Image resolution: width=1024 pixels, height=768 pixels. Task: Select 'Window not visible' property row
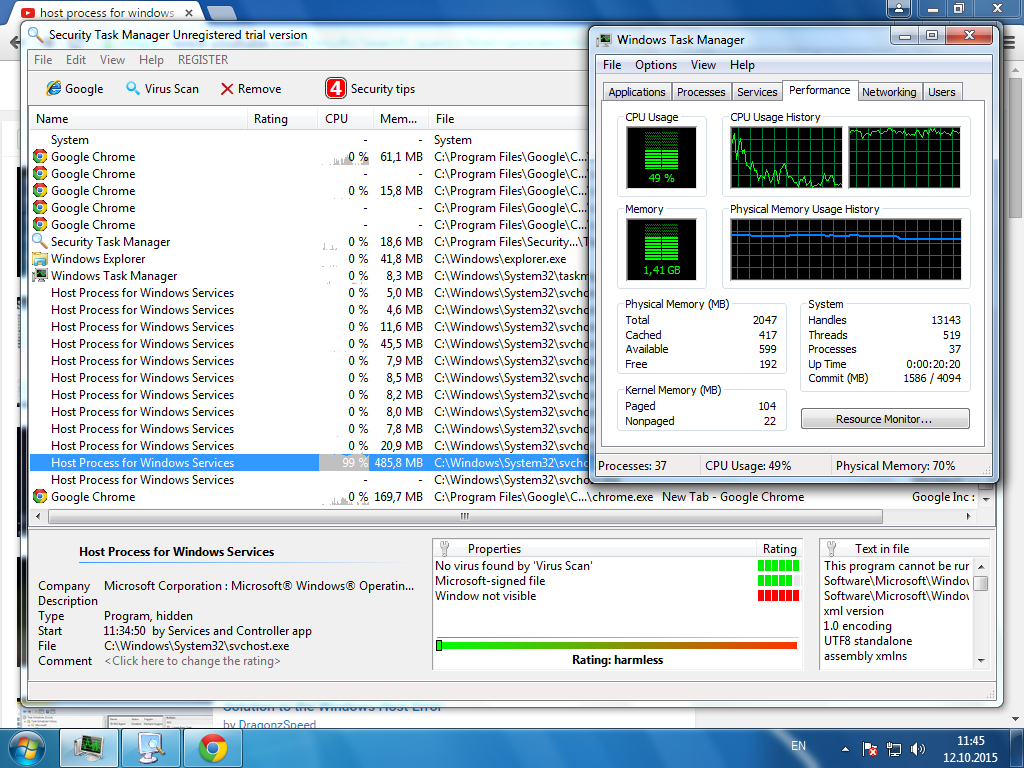coord(617,596)
